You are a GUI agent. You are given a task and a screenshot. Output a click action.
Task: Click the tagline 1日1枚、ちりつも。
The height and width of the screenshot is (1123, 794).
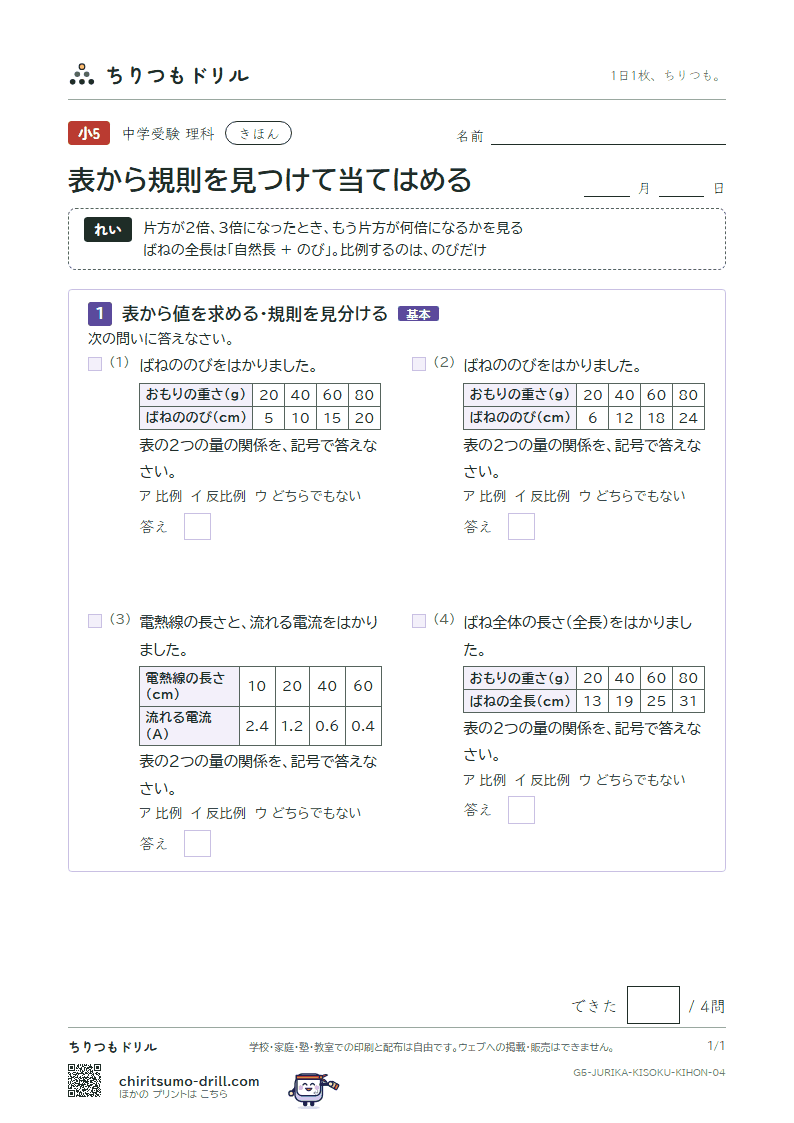[667, 75]
